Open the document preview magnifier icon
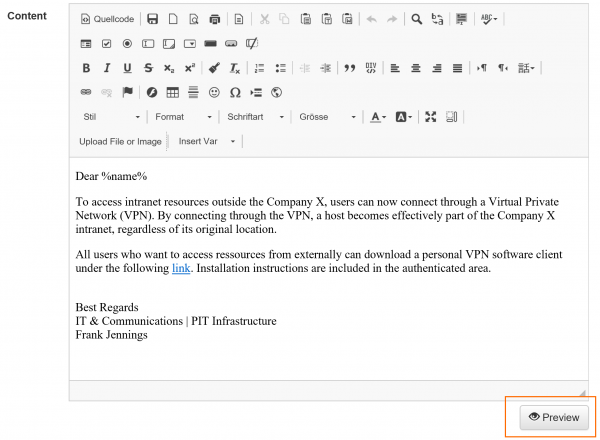Image resolution: width=600 pixels, height=440 pixels. coord(194,19)
